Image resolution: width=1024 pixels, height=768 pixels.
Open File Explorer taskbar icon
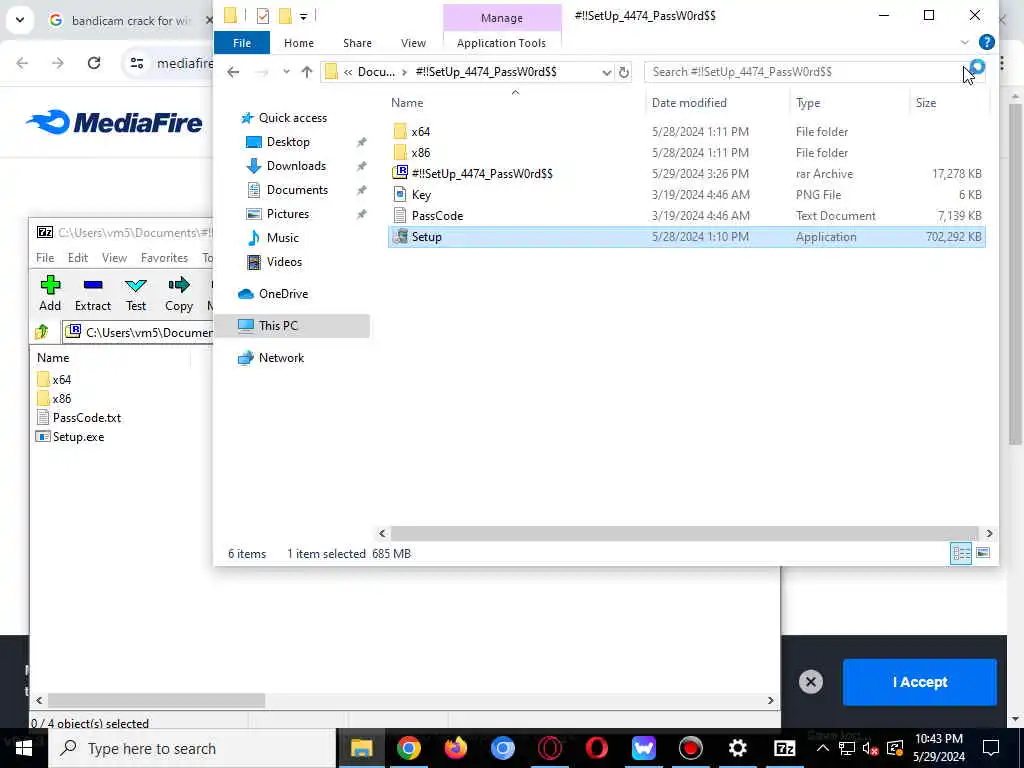pos(361,748)
